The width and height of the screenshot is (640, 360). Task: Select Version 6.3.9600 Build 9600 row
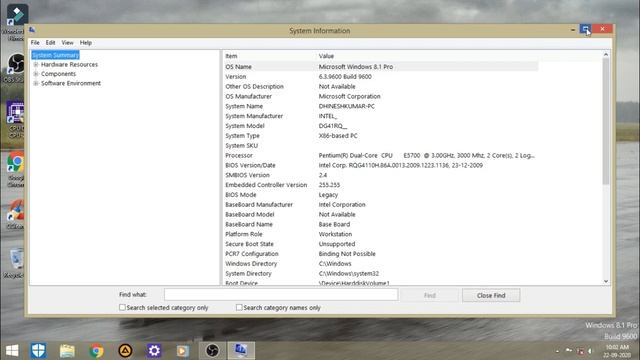[x=381, y=77]
